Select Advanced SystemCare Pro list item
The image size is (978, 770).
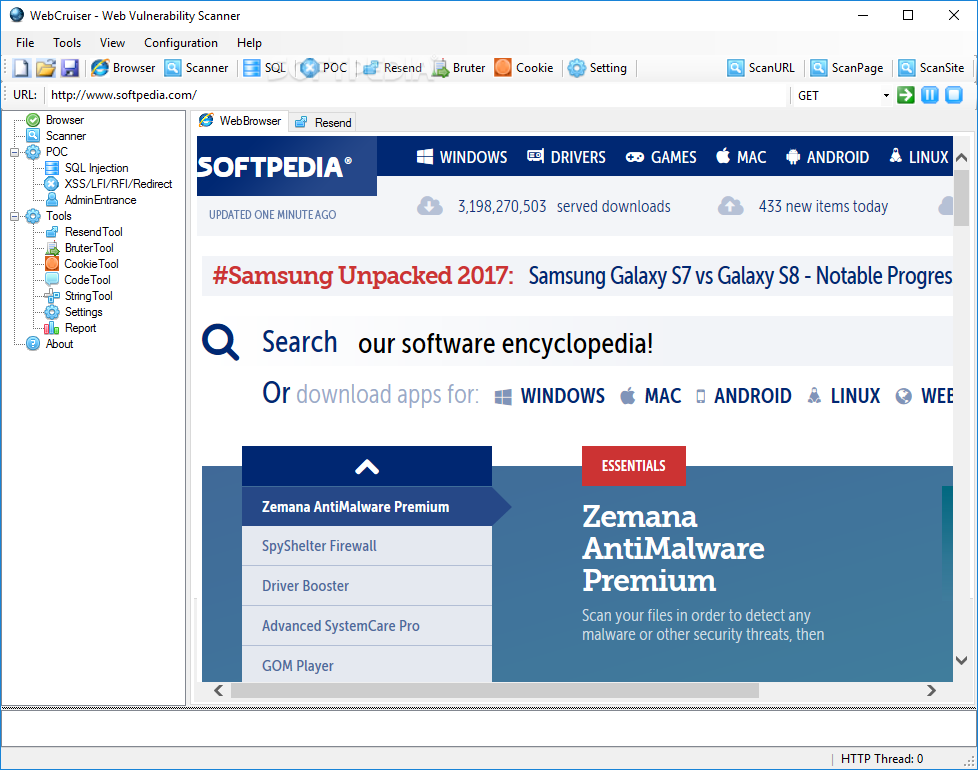tap(367, 626)
